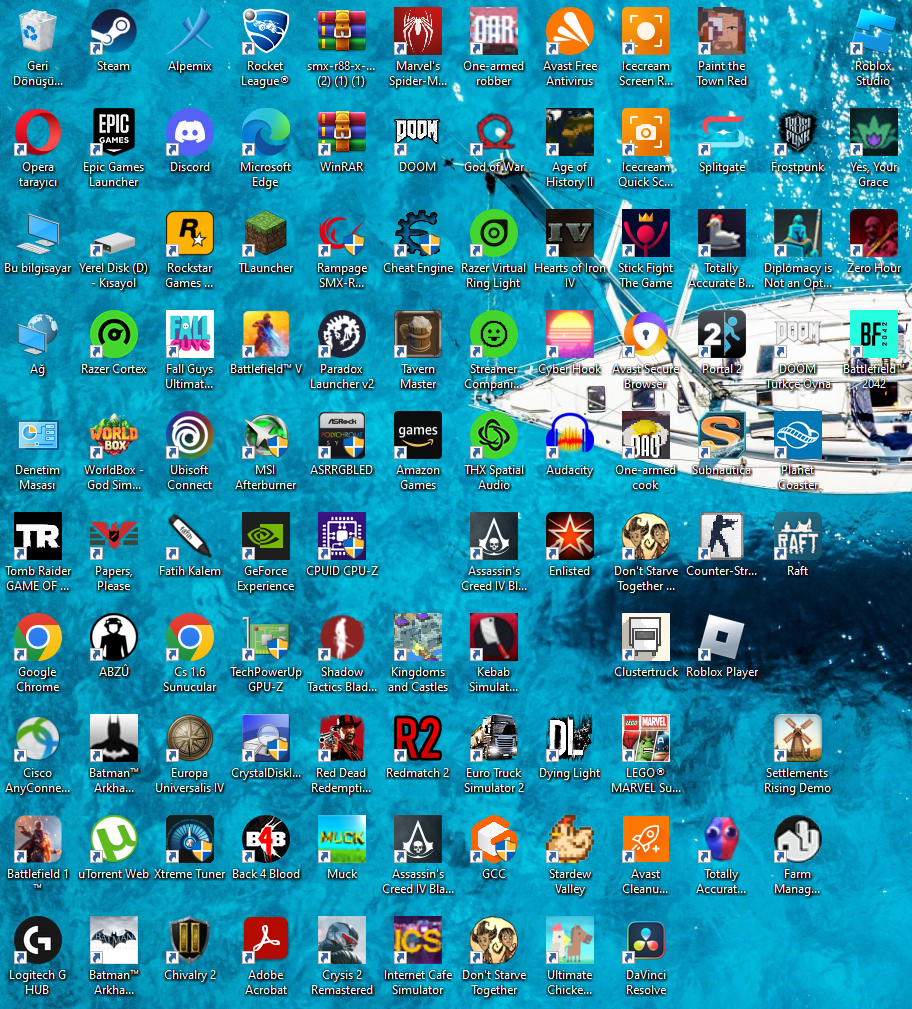912x1009 pixels.
Task: Select the Frostpunk icon
Action: 797,133
